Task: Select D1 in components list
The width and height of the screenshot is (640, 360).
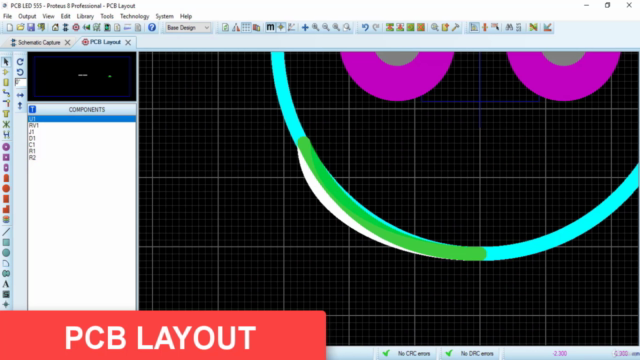Action: 82,138
